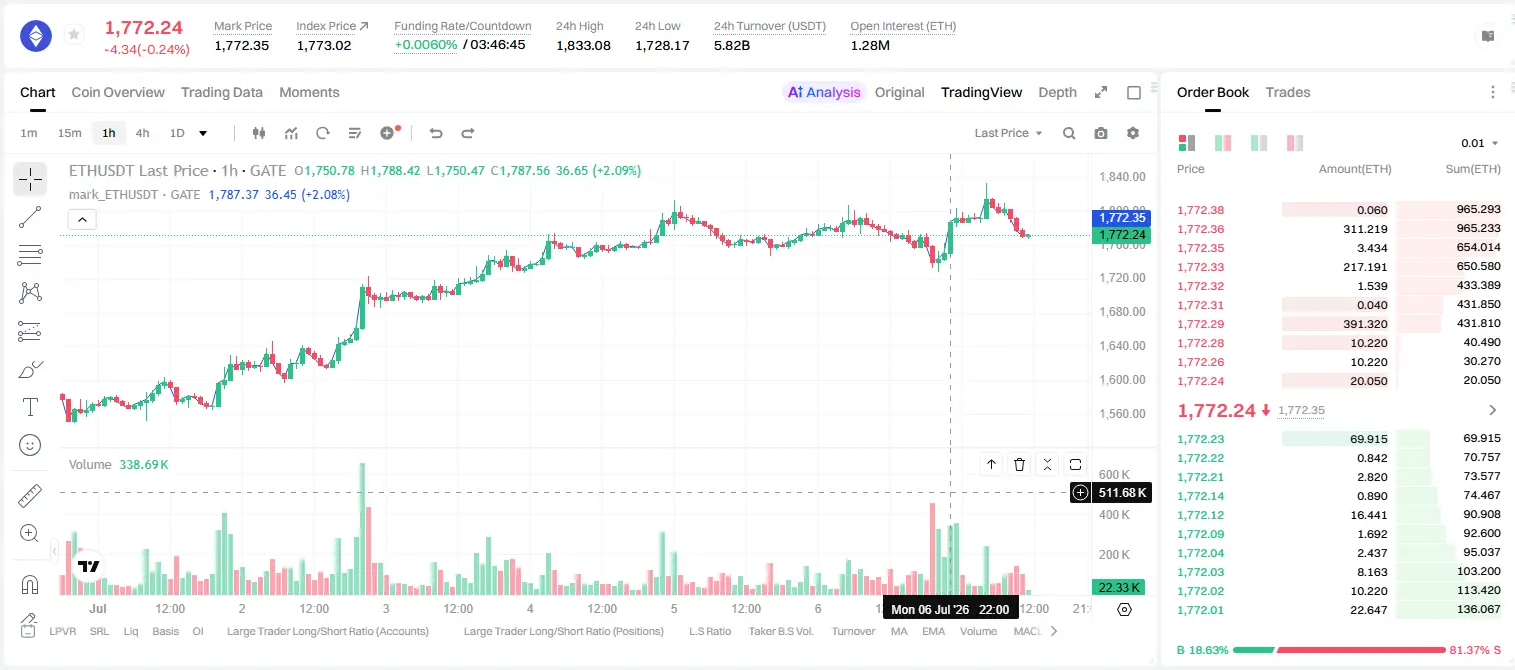This screenshot has width=1515, height=670.
Task: Select the ruler measure tool
Action: coord(30,496)
